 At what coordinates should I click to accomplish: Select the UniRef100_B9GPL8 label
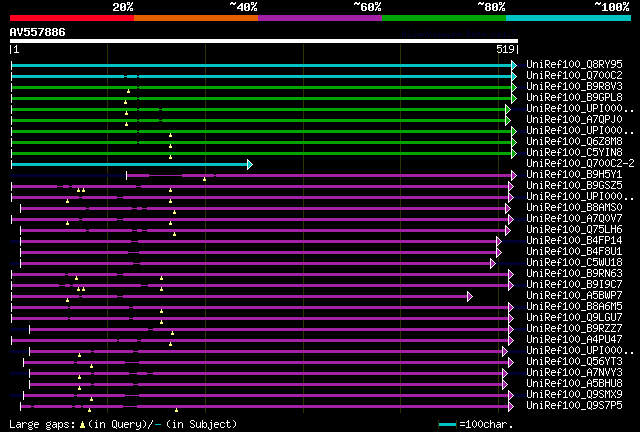click(x=574, y=98)
